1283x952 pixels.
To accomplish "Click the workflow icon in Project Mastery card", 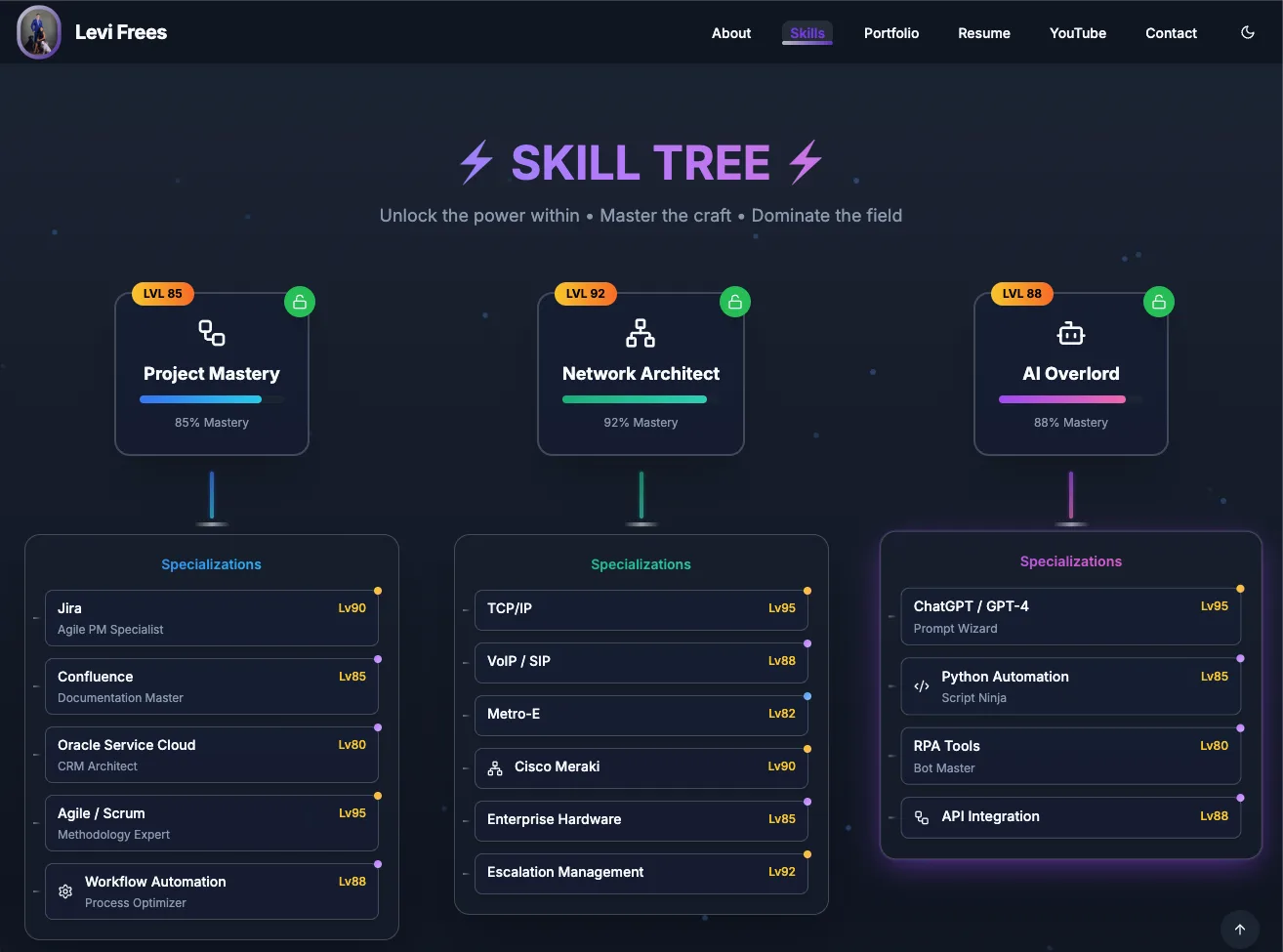I will 212,333.
